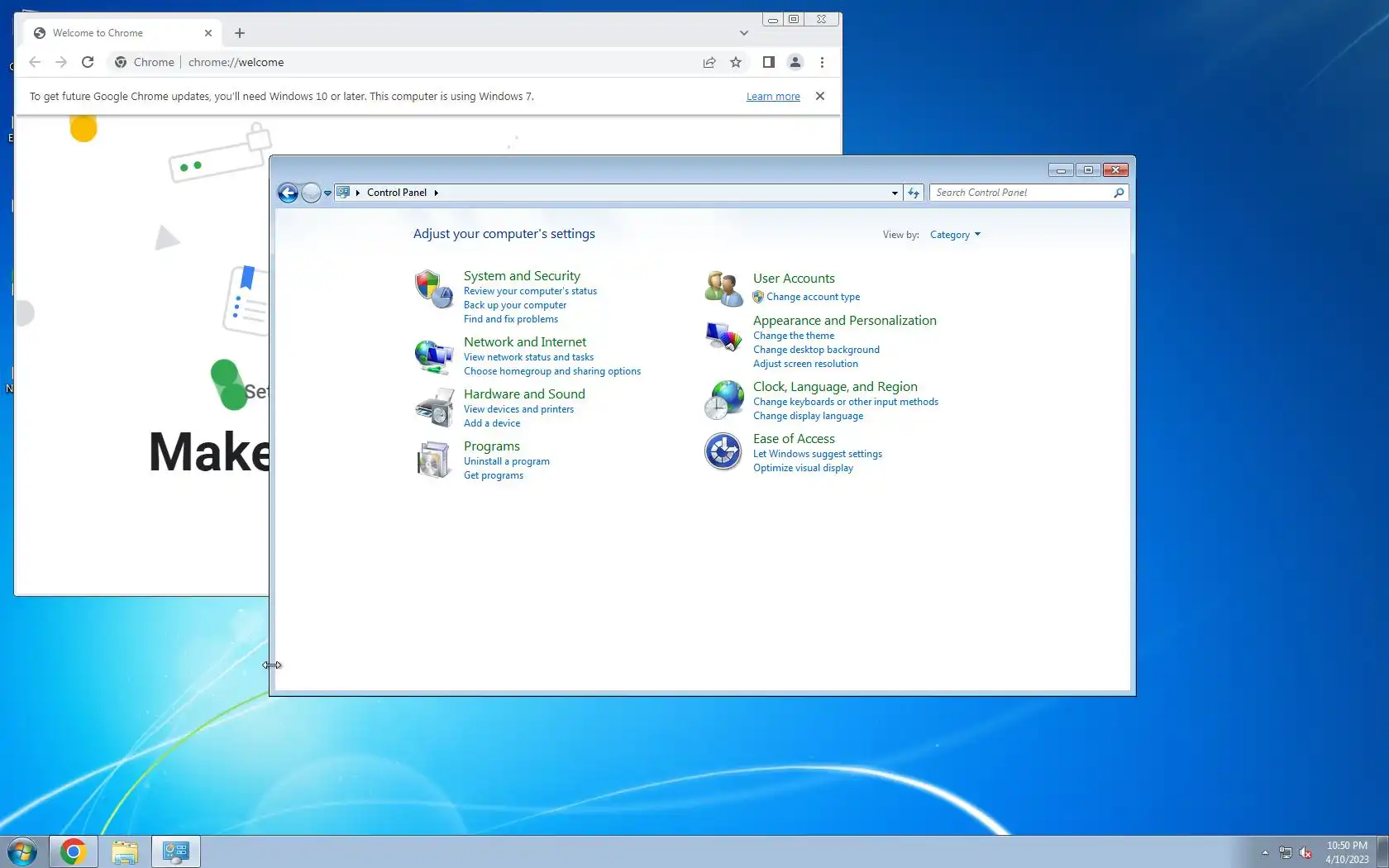Open Chrome's three-dot menu
Screen dimensions: 1389x868
point(822,62)
